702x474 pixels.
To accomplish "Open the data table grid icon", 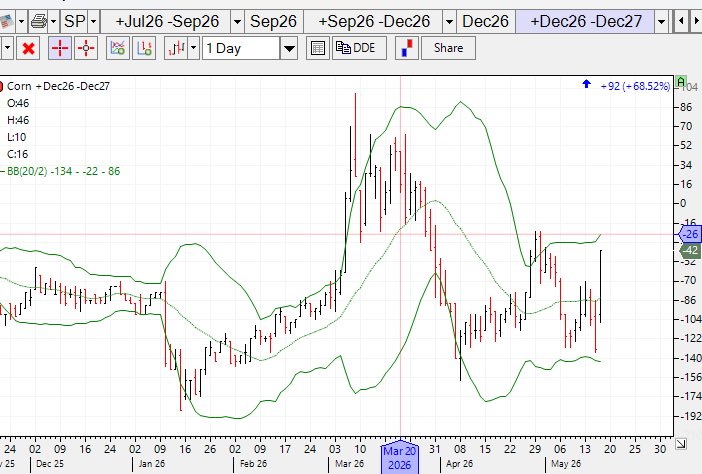I will pos(318,48).
